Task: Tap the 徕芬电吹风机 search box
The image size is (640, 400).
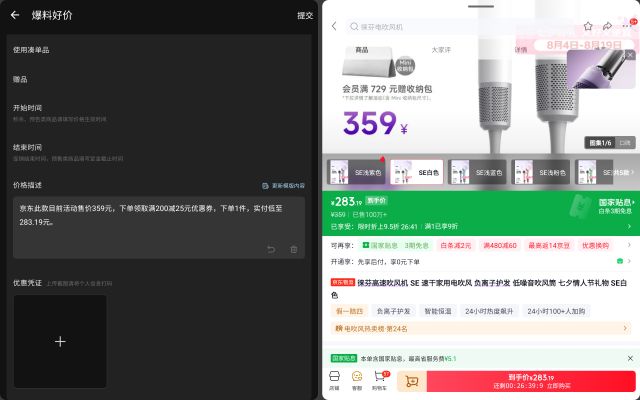Action: [x=461, y=27]
